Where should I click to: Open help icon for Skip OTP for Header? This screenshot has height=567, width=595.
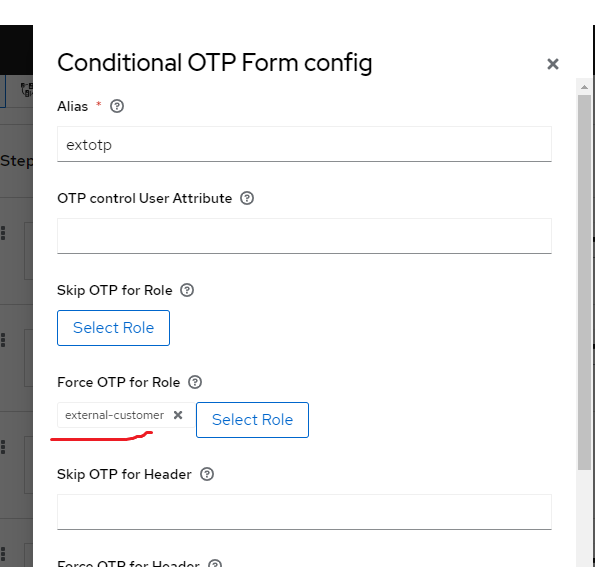pyautogui.click(x=207, y=474)
